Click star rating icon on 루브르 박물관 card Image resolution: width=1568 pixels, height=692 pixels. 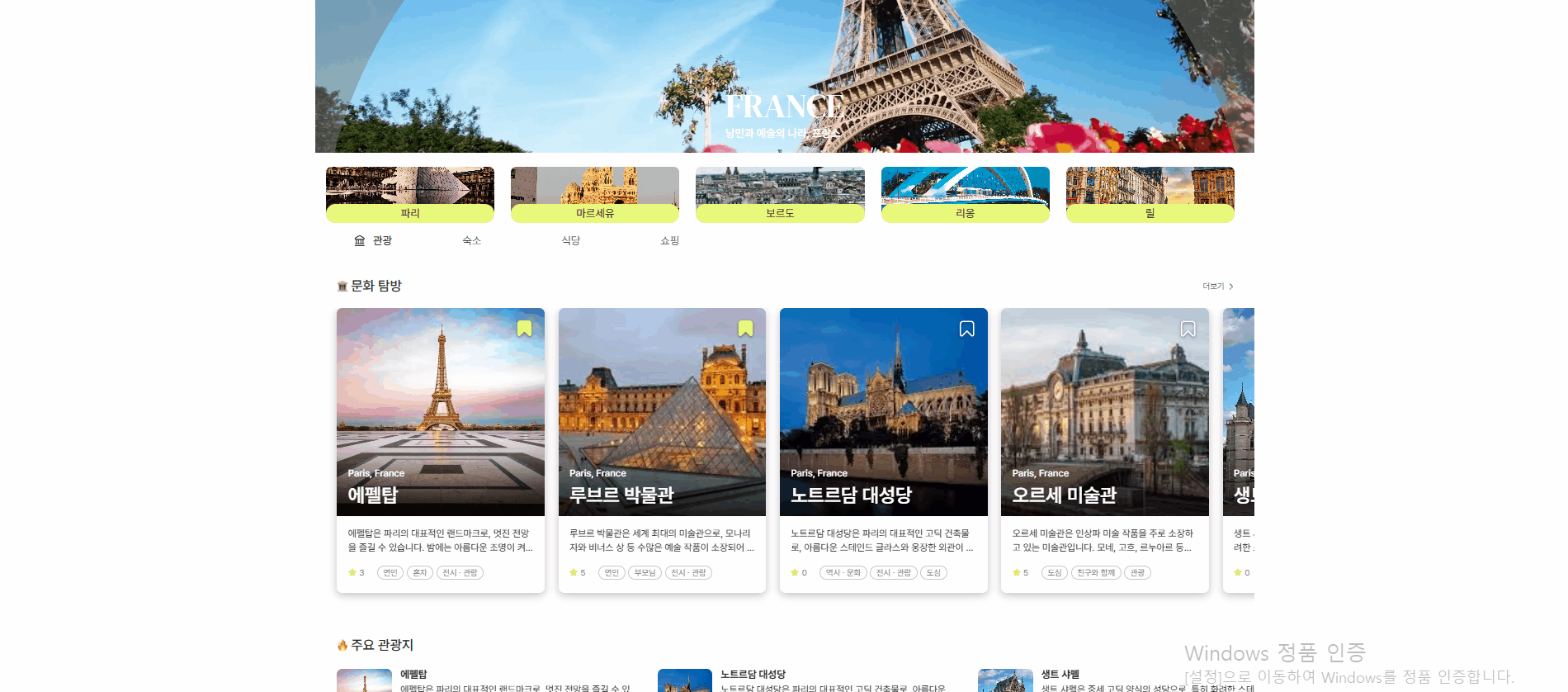click(574, 572)
